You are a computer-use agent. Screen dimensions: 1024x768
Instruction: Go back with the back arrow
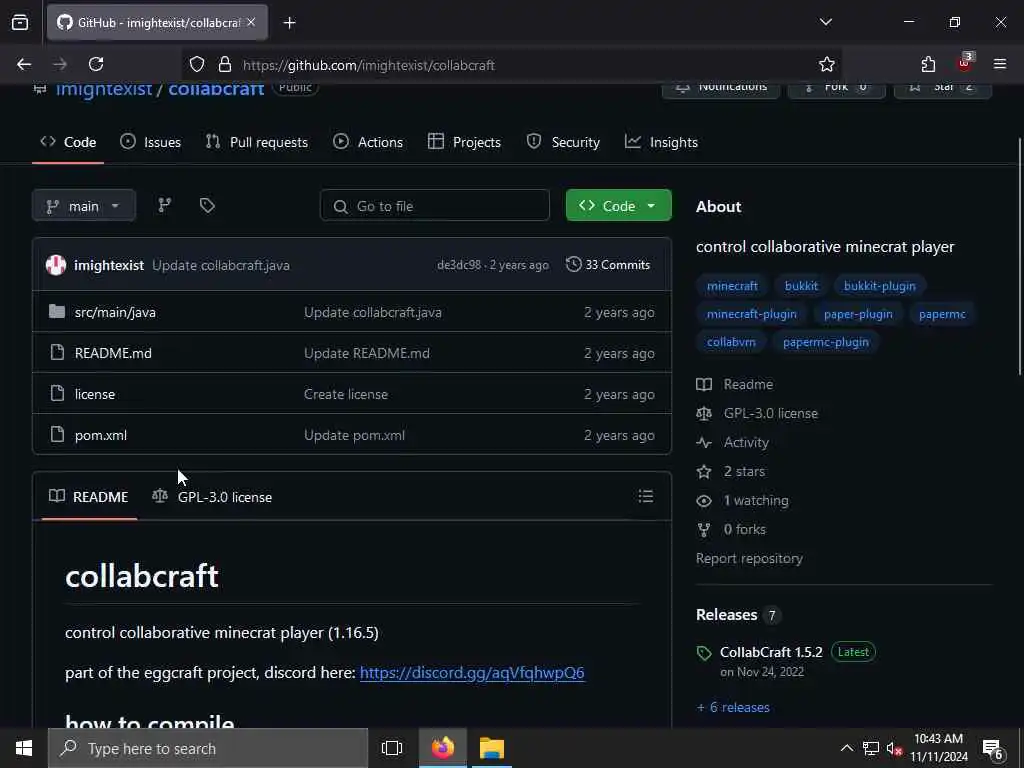point(24,64)
